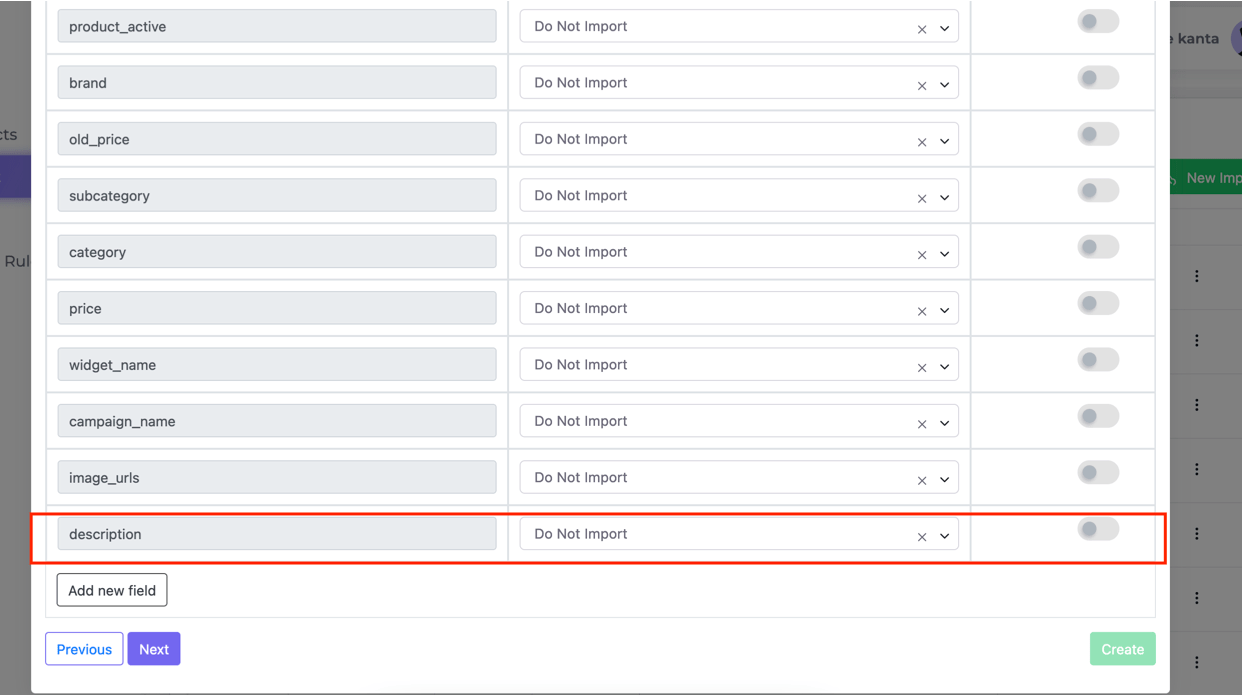Viewport: 1243px width, 695px height.
Task: Enable the description row toggle
Action: [x=1098, y=529]
